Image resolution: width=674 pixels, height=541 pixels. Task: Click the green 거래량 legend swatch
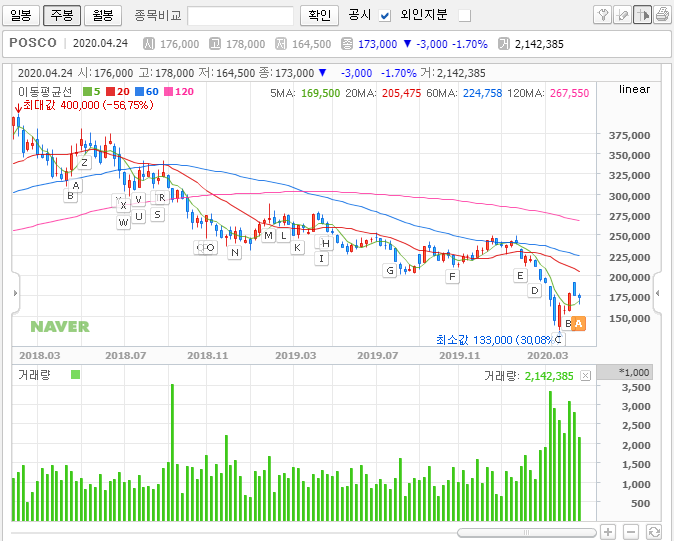click(75, 375)
